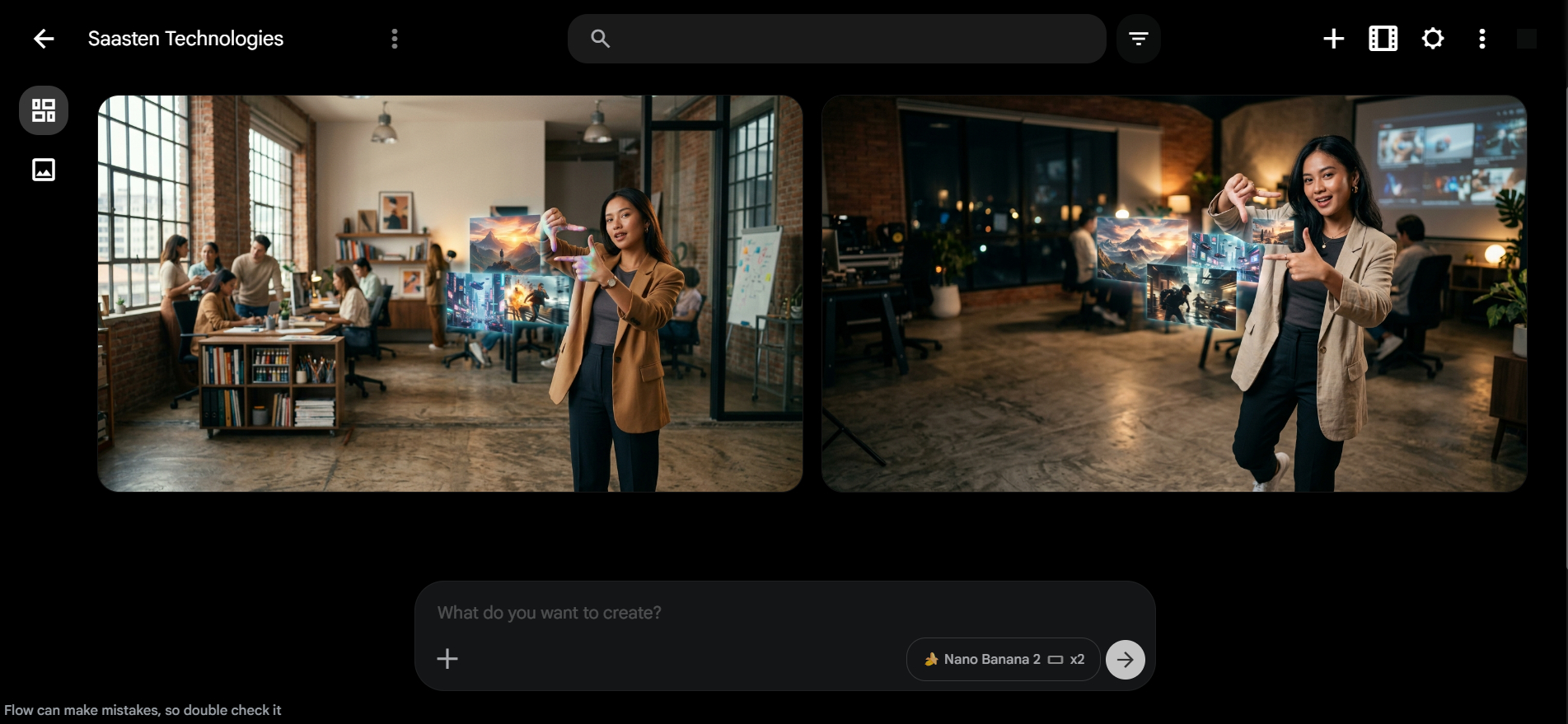Click the 'What do you want to create?' field
The width and height of the screenshot is (1568, 724).
[x=742, y=613]
